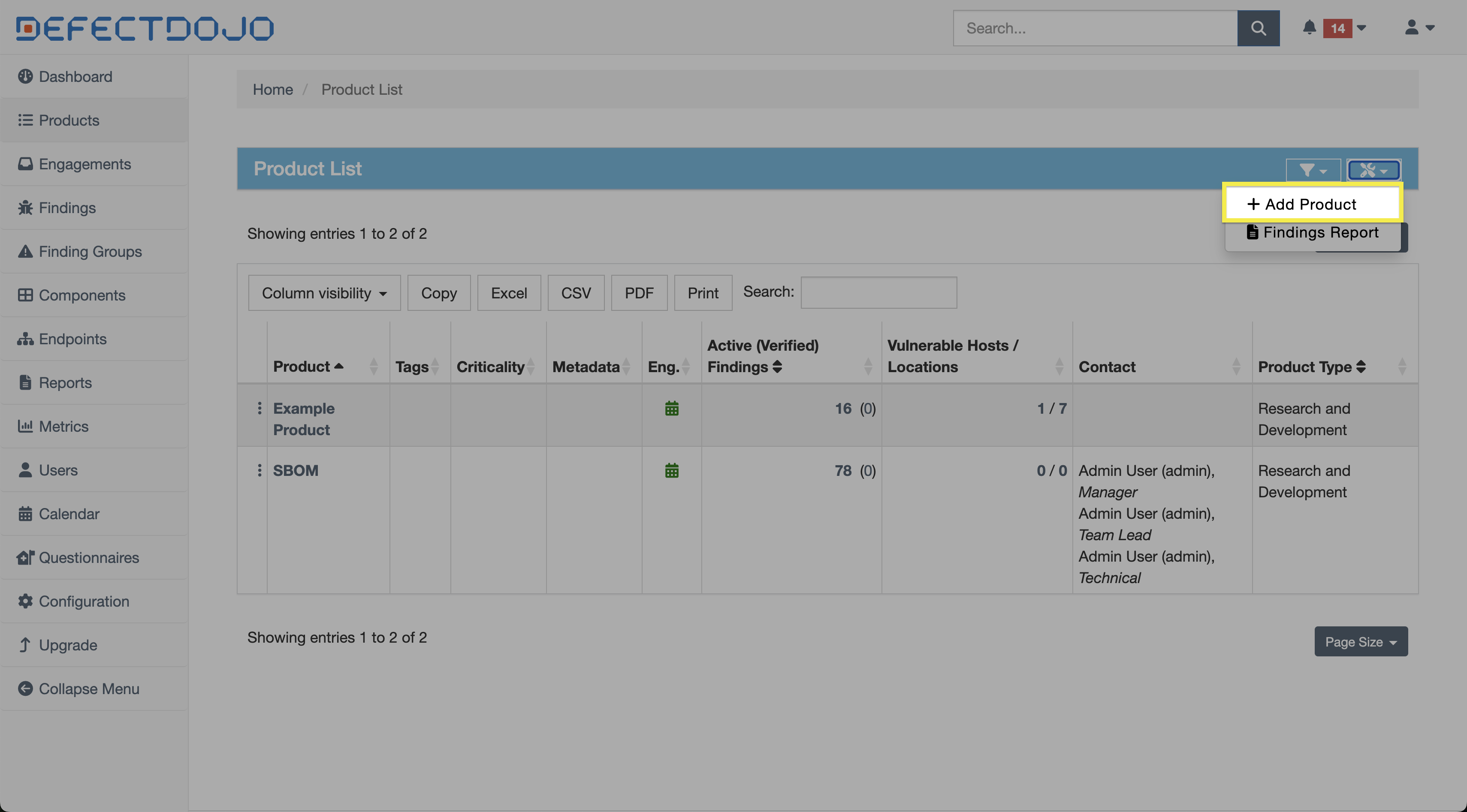Image resolution: width=1467 pixels, height=812 pixels.
Task: Click the DefectDojo logo
Action: coord(145,28)
